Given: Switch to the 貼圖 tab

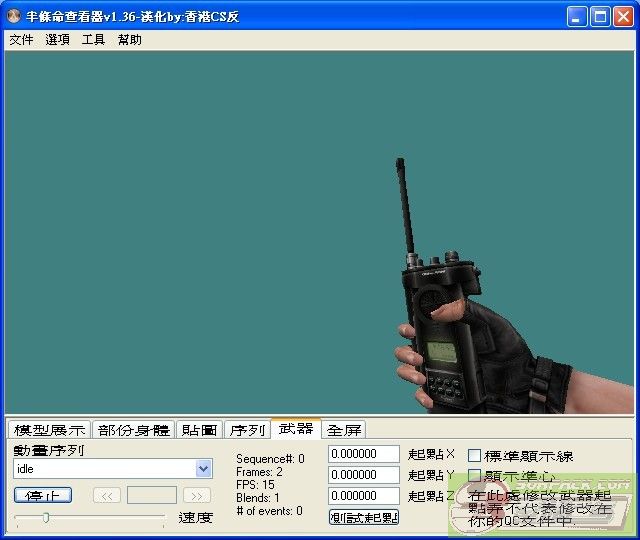Looking at the screenshot, I should click(x=199, y=430).
